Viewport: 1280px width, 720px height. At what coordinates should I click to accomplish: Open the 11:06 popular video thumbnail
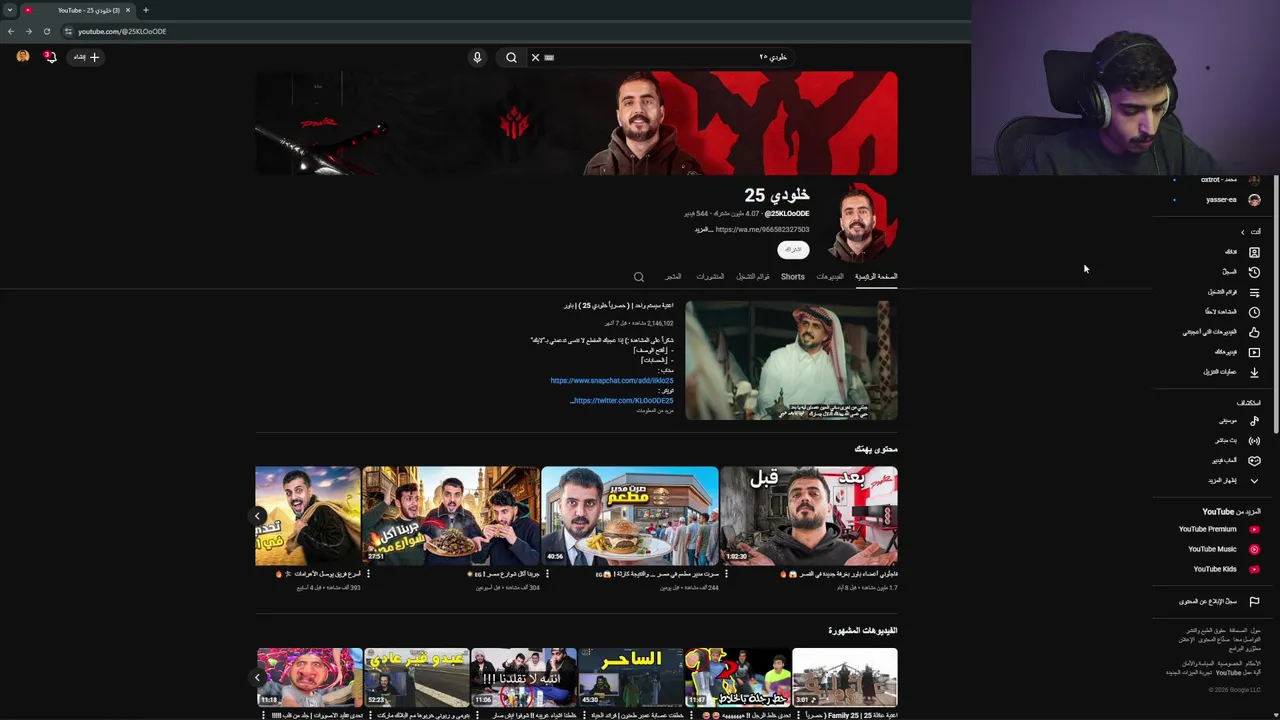pyautogui.click(x=523, y=677)
